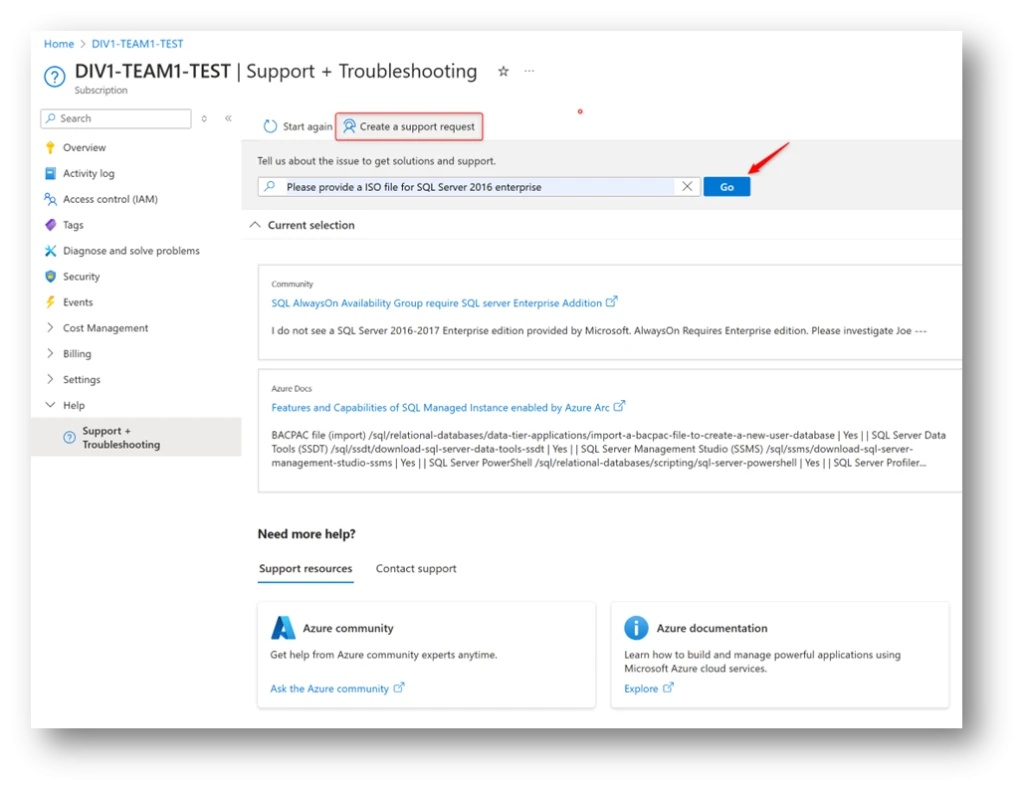
Task: Open the Security pane
Action: tap(82, 276)
